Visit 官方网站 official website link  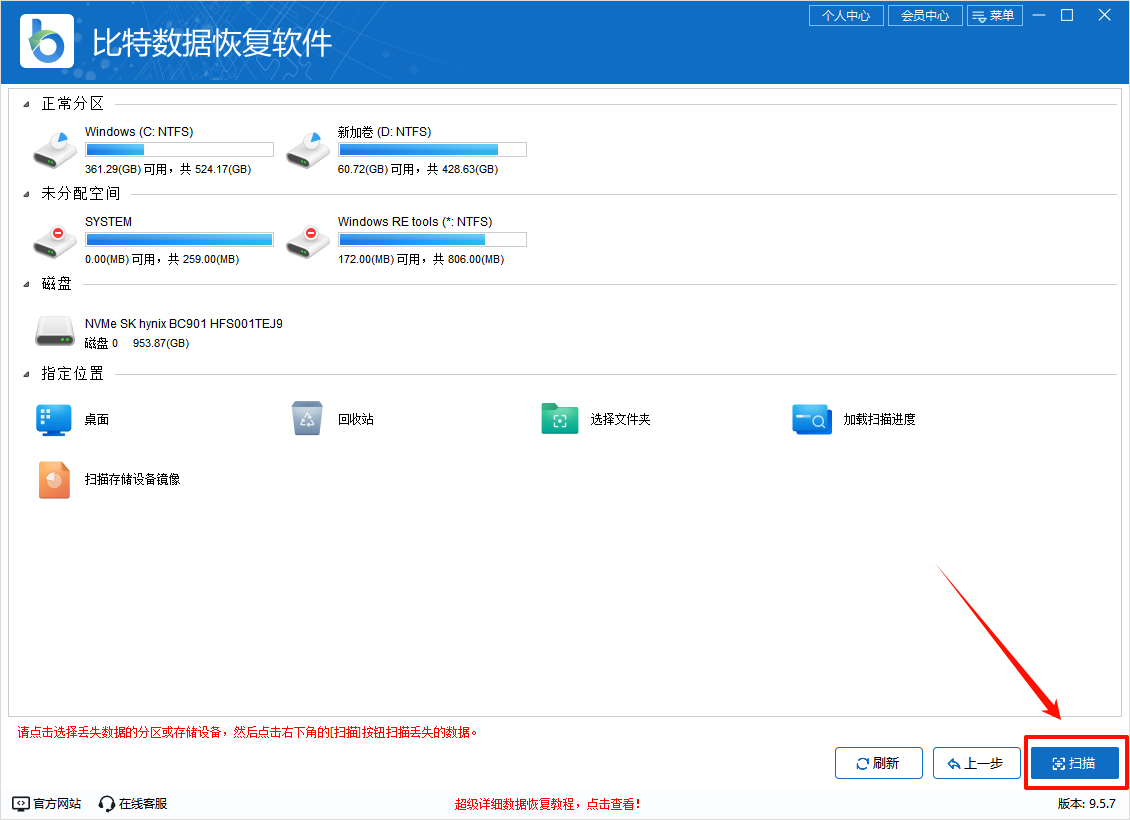click(46, 802)
